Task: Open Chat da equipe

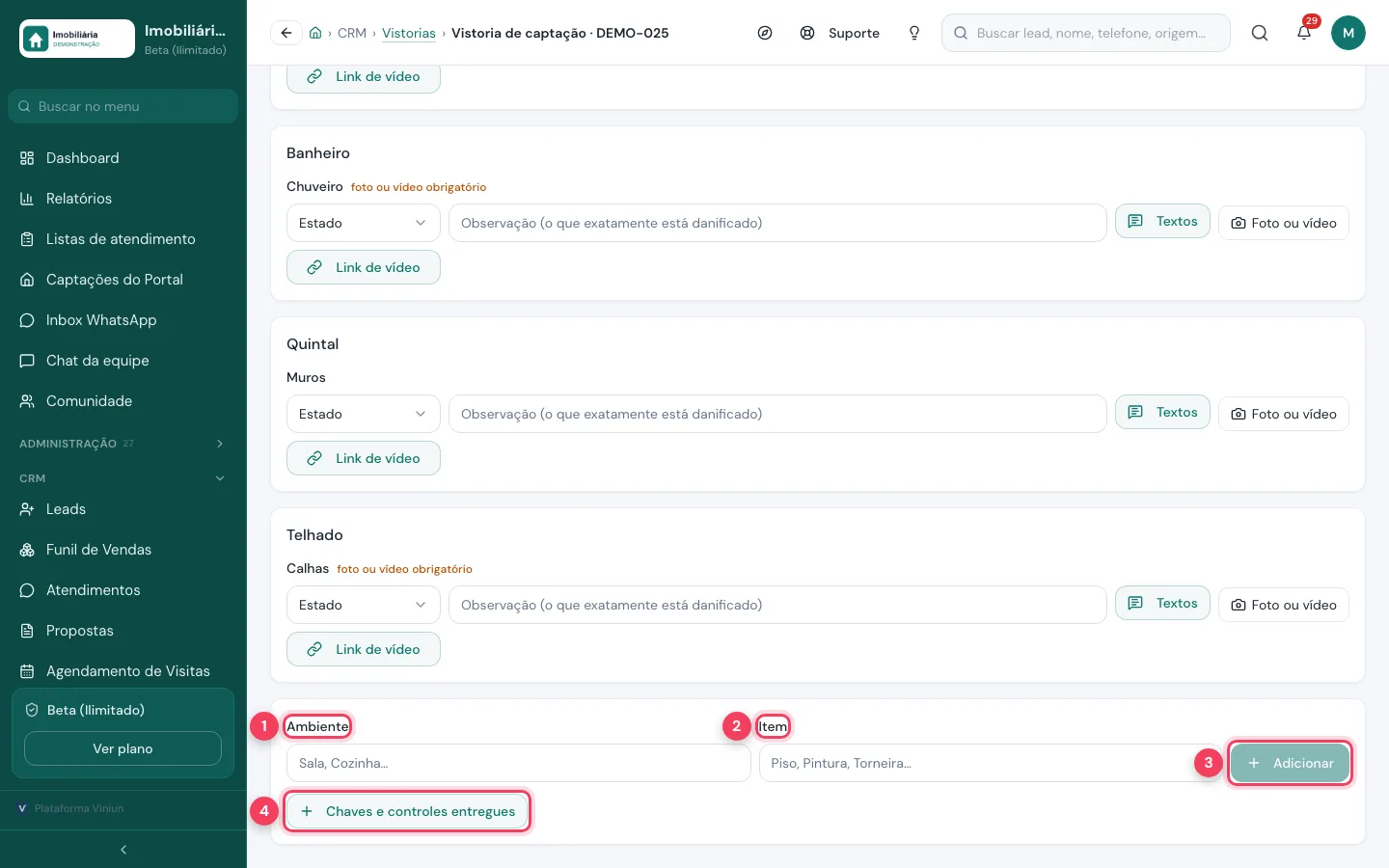Action: tap(123, 361)
